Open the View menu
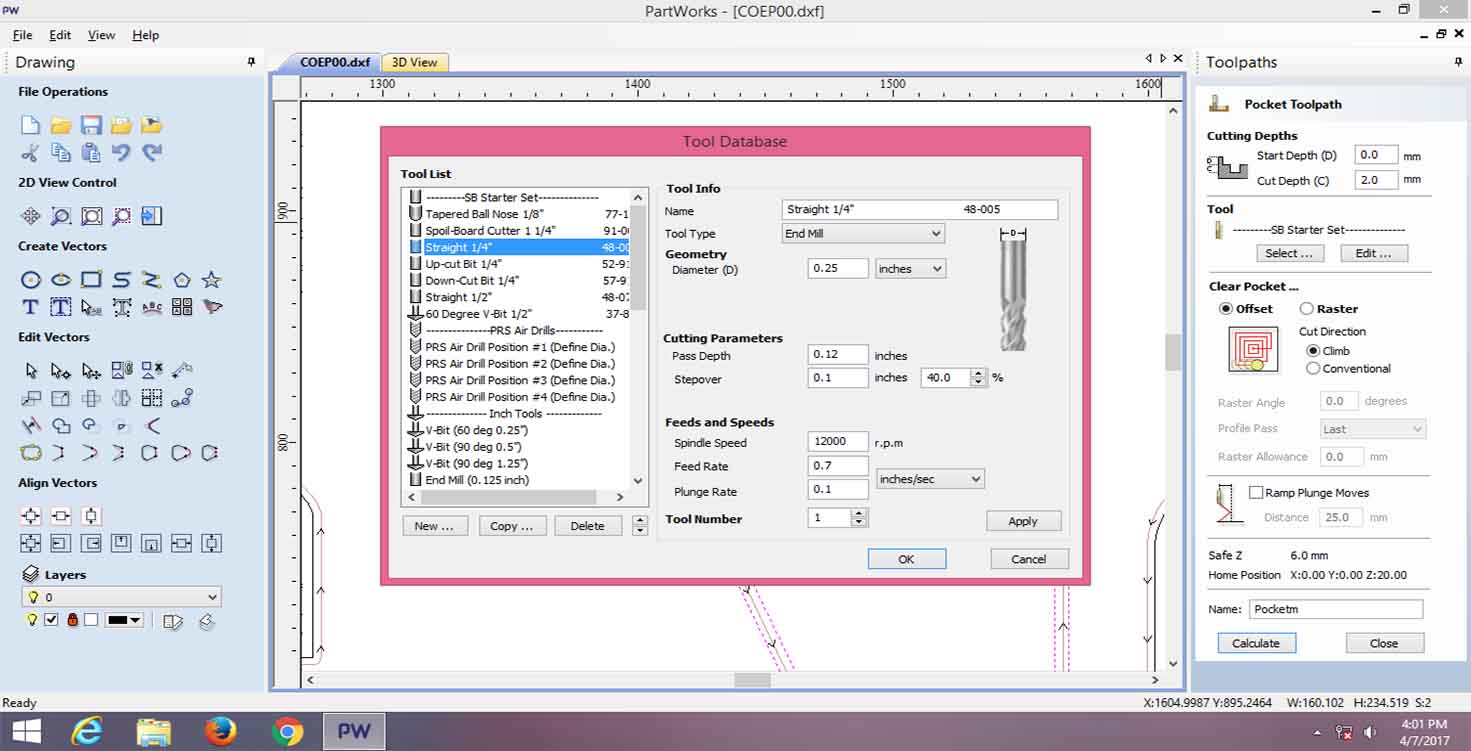Viewport: 1471px width, 751px height. pyautogui.click(x=101, y=35)
